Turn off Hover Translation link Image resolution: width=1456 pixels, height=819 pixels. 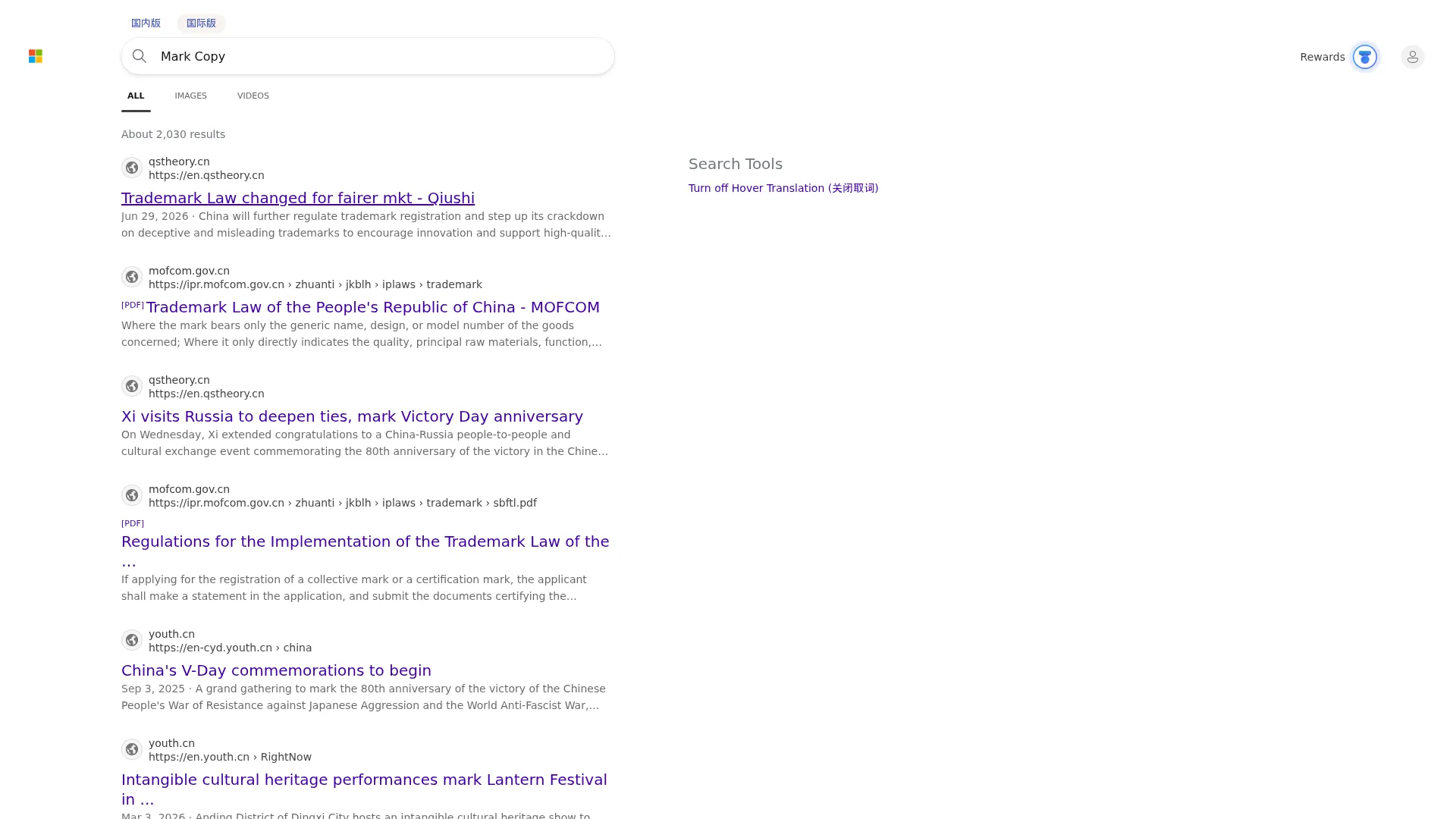[783, 188]
